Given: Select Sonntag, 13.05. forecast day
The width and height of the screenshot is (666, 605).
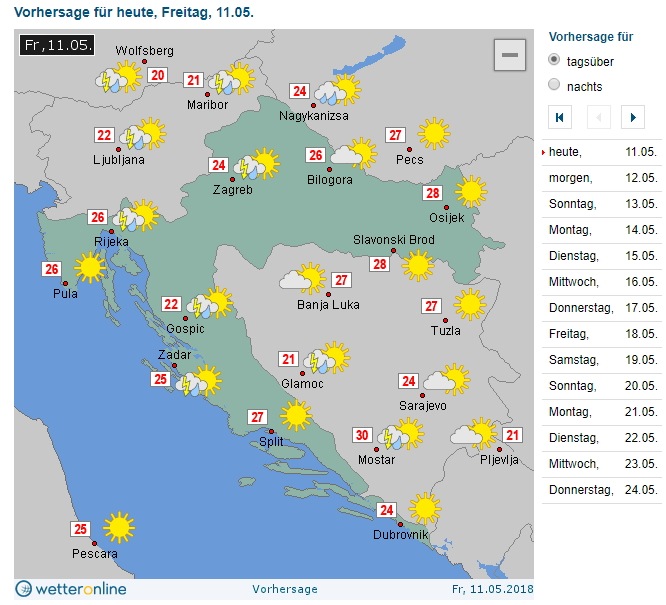Looking at the screenshot, I should (x=600, y=204).
